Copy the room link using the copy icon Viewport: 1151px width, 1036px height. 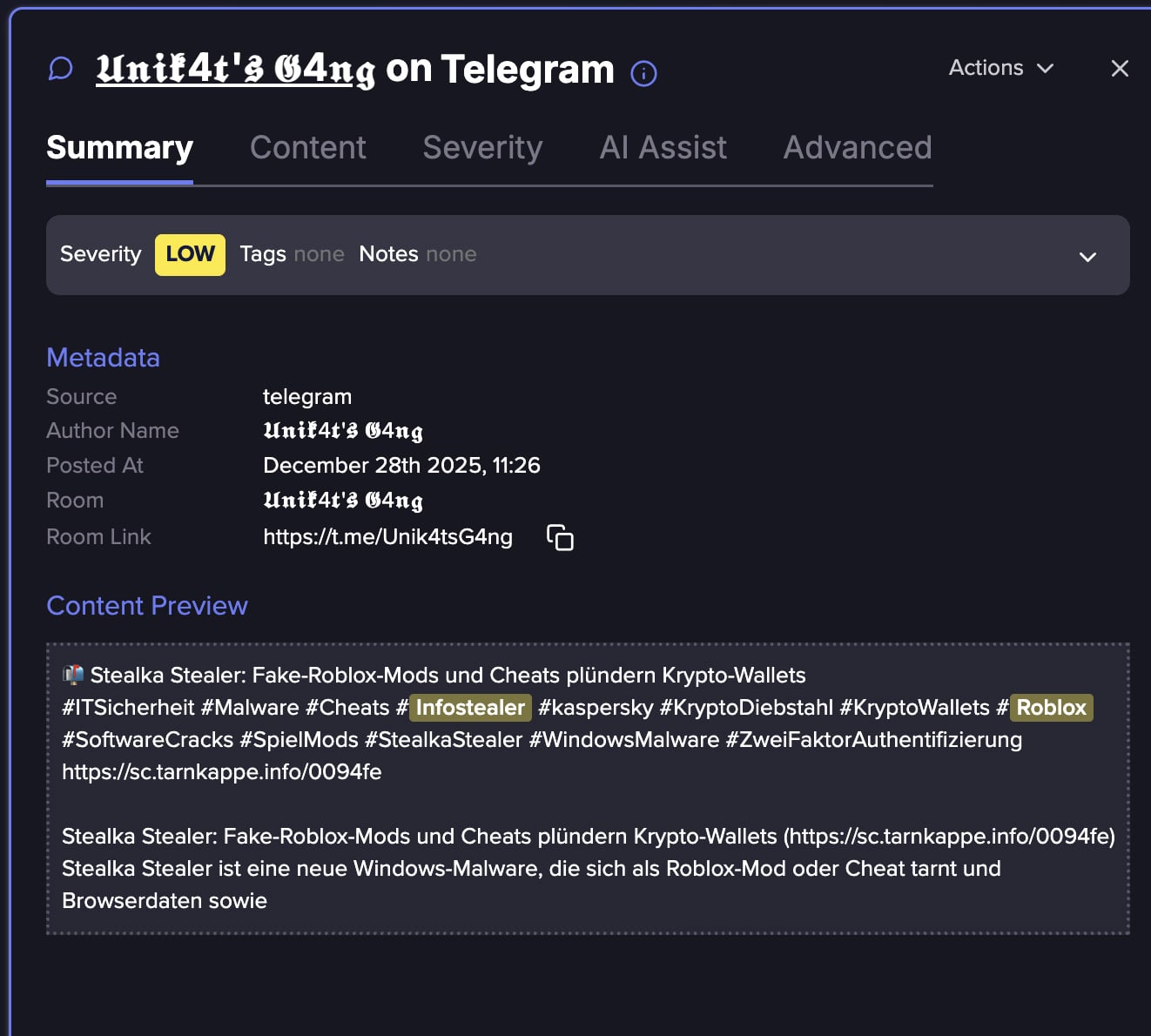coord(560,538)
